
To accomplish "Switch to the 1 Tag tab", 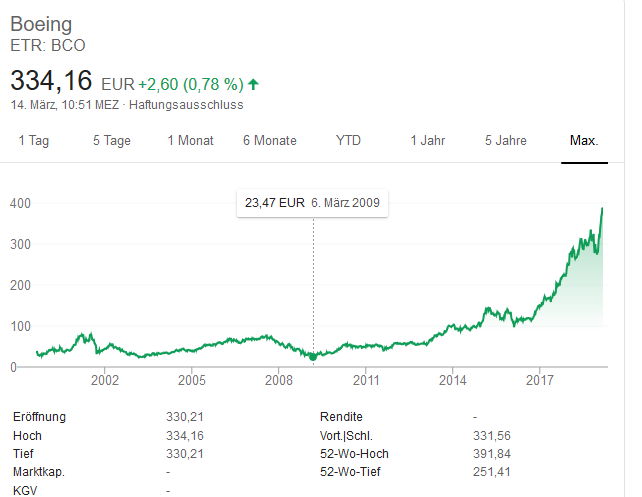I will coord(33,140).
